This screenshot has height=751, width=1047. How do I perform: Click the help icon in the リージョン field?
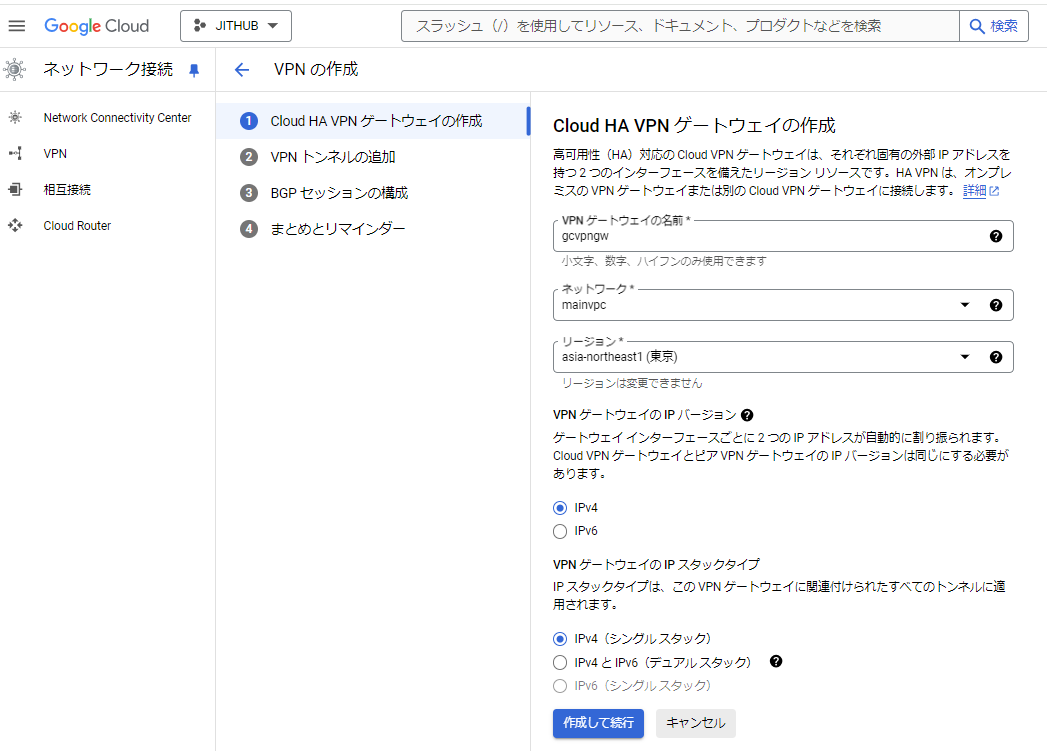995,357
